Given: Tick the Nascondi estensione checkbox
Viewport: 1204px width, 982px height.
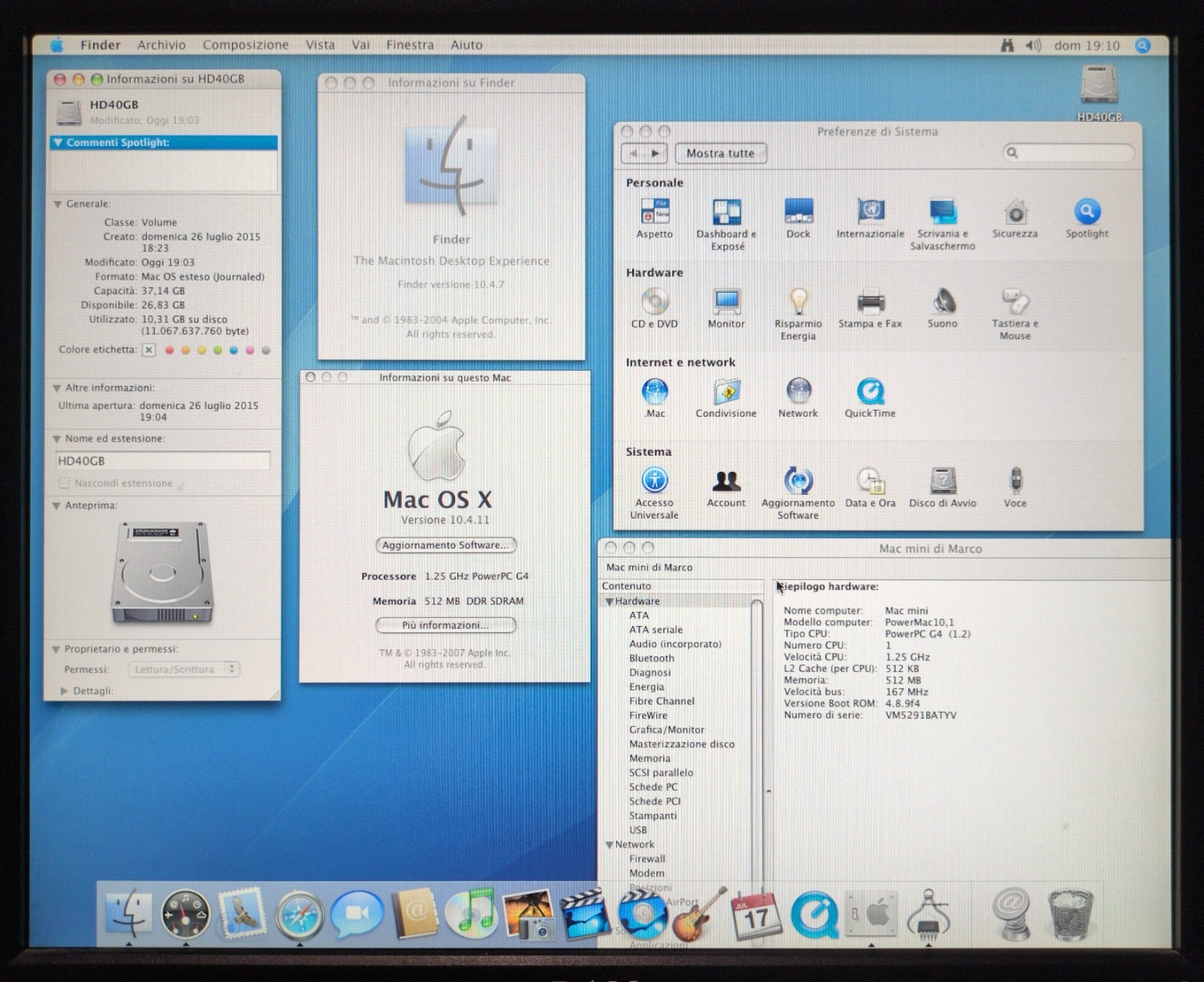Looking at the screenshot, I should (x=65, y=483).
